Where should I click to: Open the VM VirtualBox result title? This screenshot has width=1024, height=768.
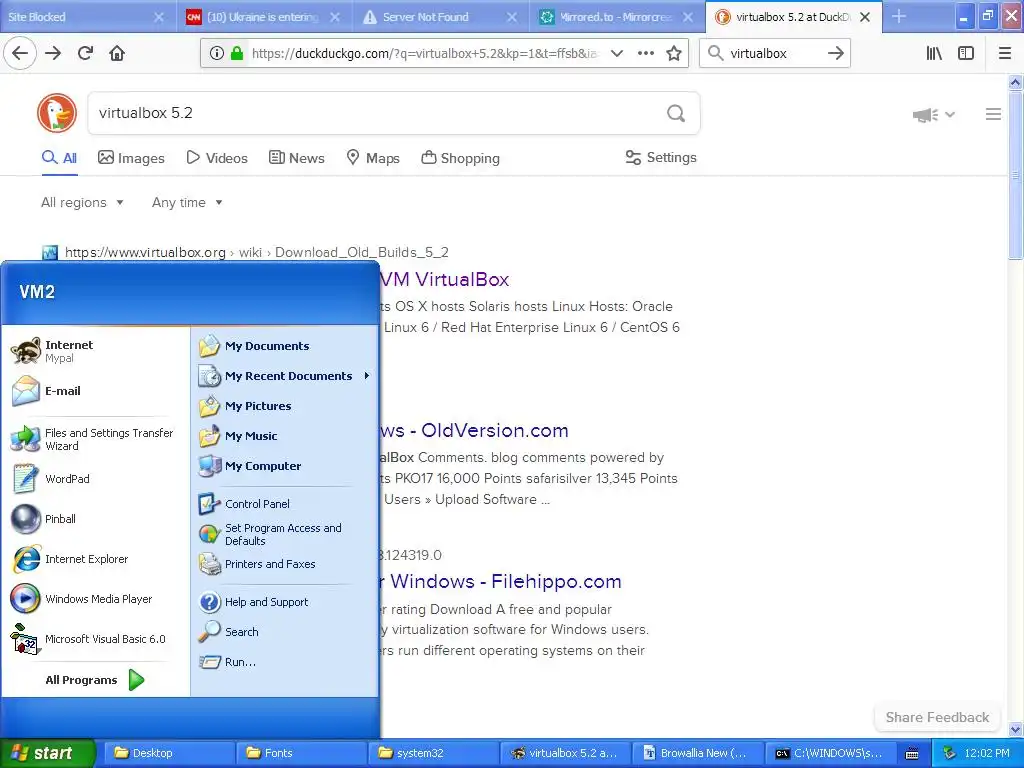[x=444, y=280]
